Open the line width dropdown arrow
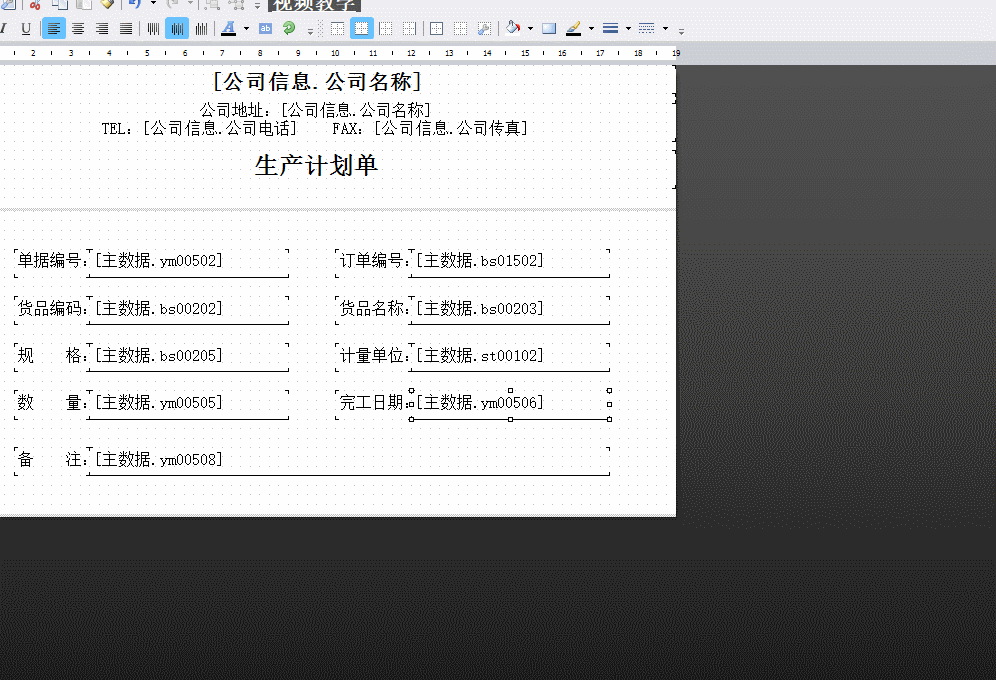The image size is (996, 680). [x=628, y=28]
